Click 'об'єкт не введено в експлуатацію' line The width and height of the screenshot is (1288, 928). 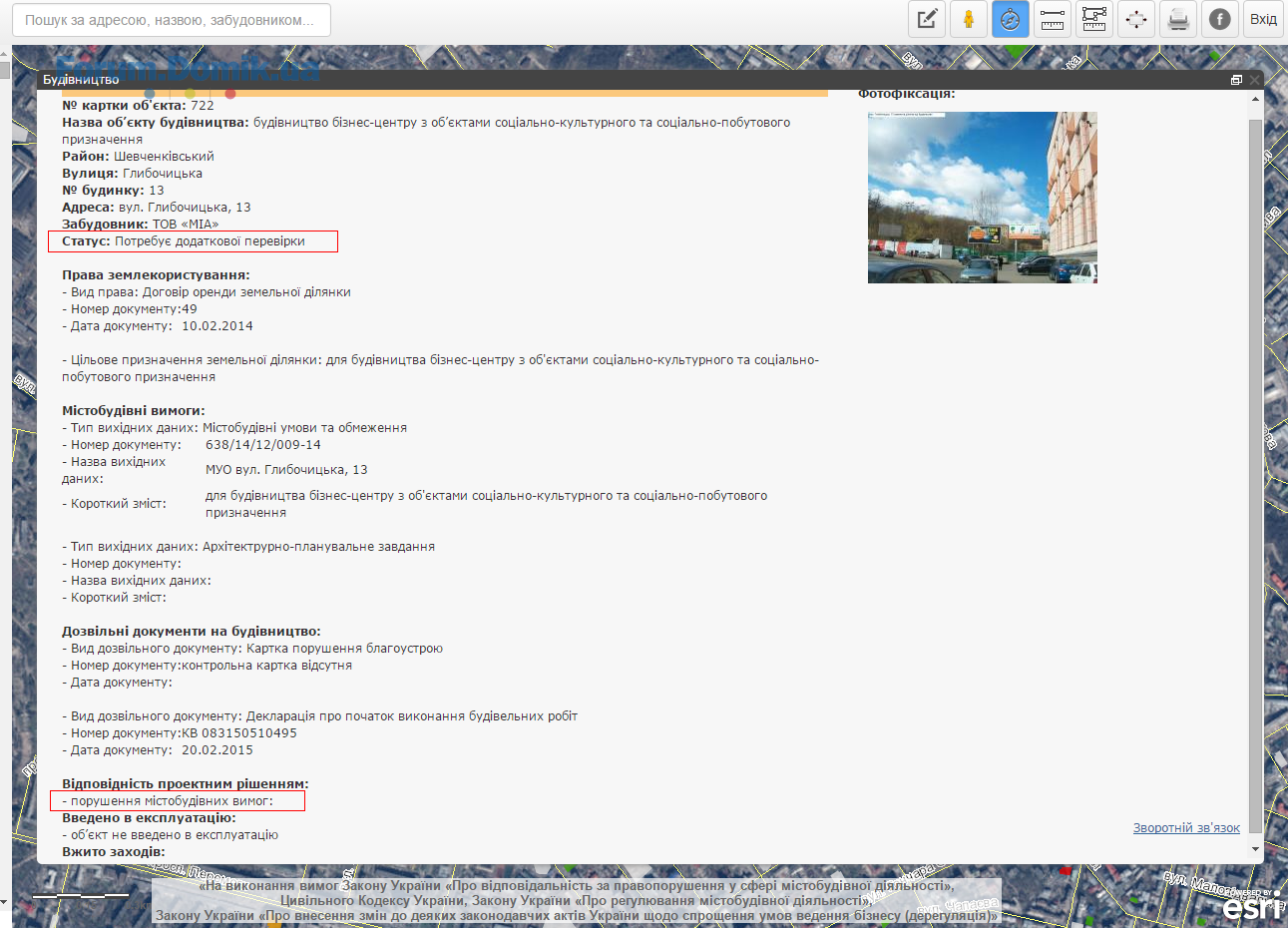pyautogui.click(x=171, y=835)
